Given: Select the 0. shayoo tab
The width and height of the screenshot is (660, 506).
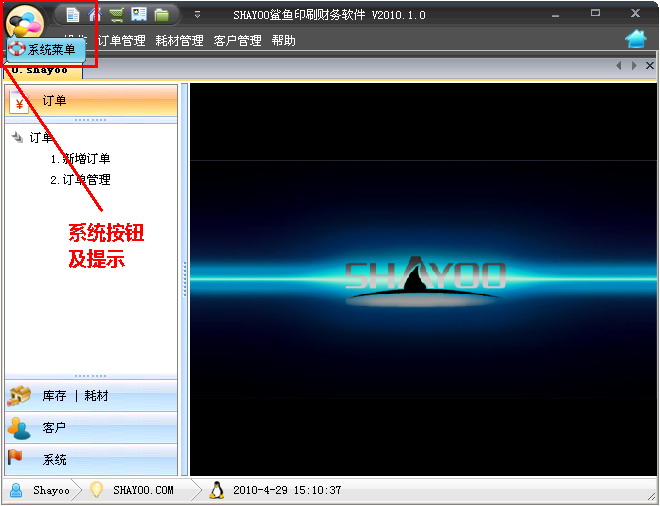Looking at the screenshot, I should [43, 71].
